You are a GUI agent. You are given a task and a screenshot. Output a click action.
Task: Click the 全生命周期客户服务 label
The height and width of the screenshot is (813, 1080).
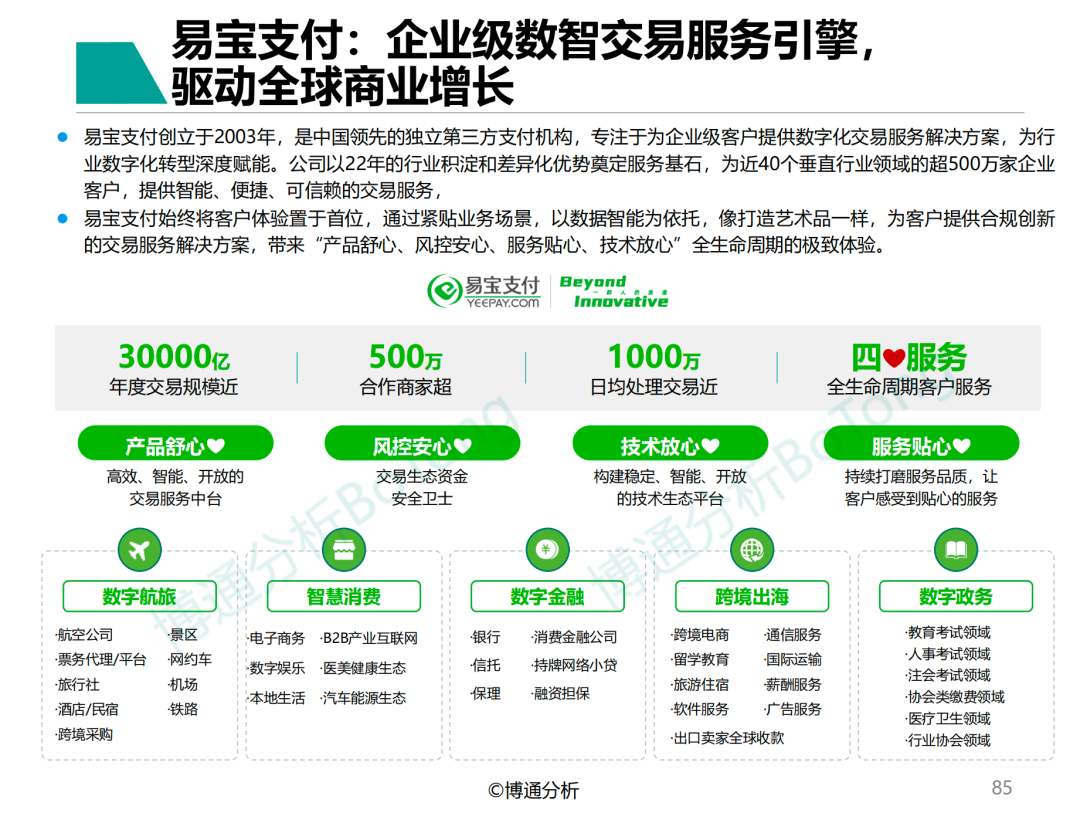[x=909, y=387]
